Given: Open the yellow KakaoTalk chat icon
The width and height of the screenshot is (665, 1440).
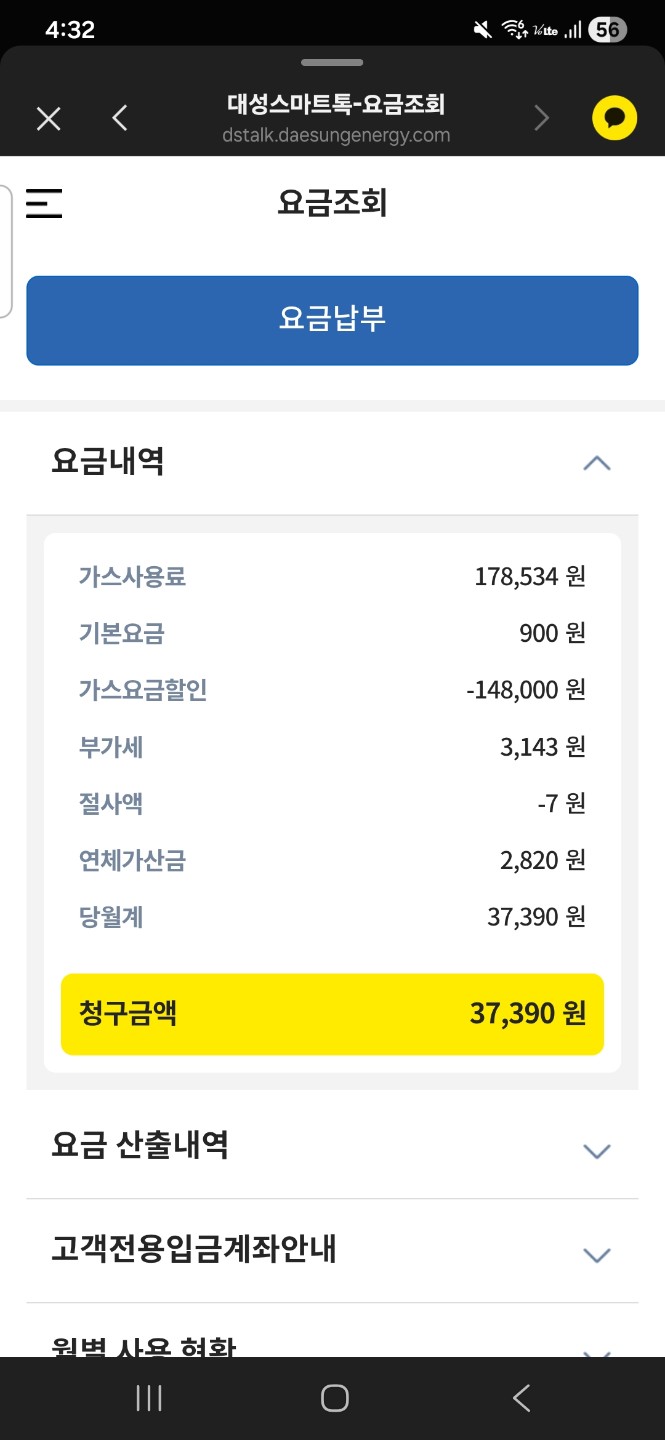Looking at the screenshot, I should pos(614,119).
